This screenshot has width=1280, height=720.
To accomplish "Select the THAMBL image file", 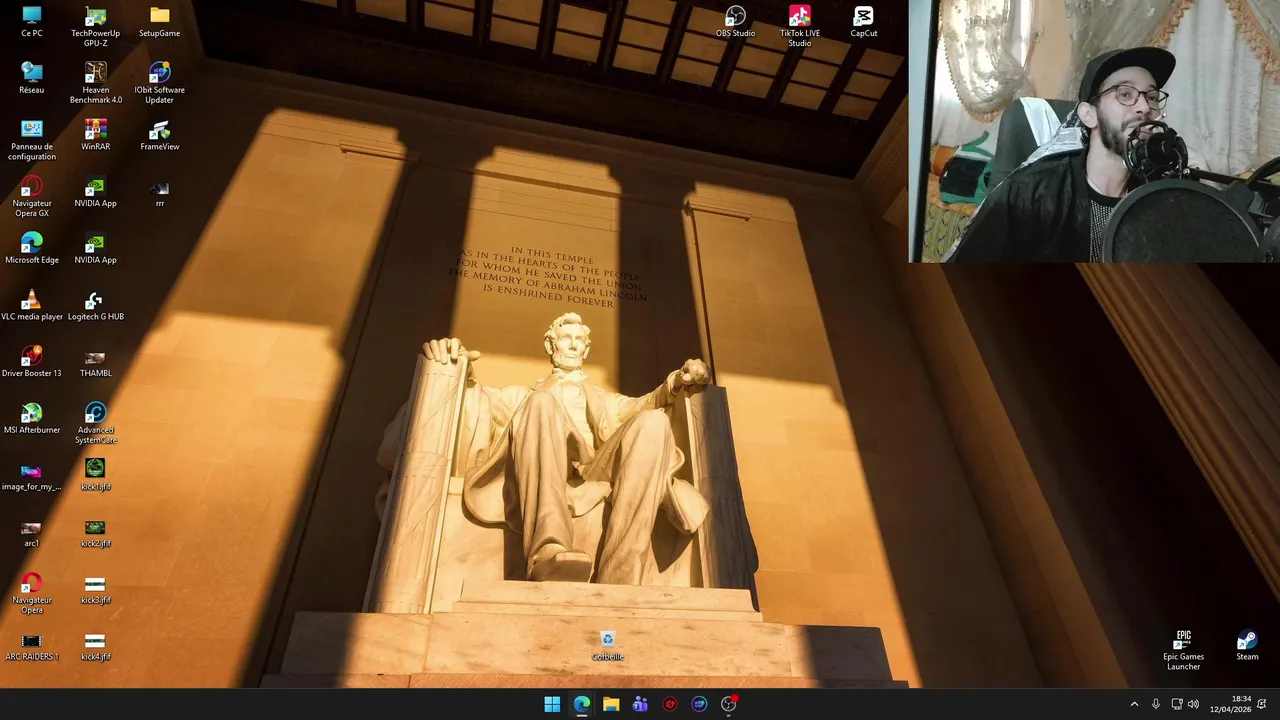I will pyautogui.click(x=95, y=364).
